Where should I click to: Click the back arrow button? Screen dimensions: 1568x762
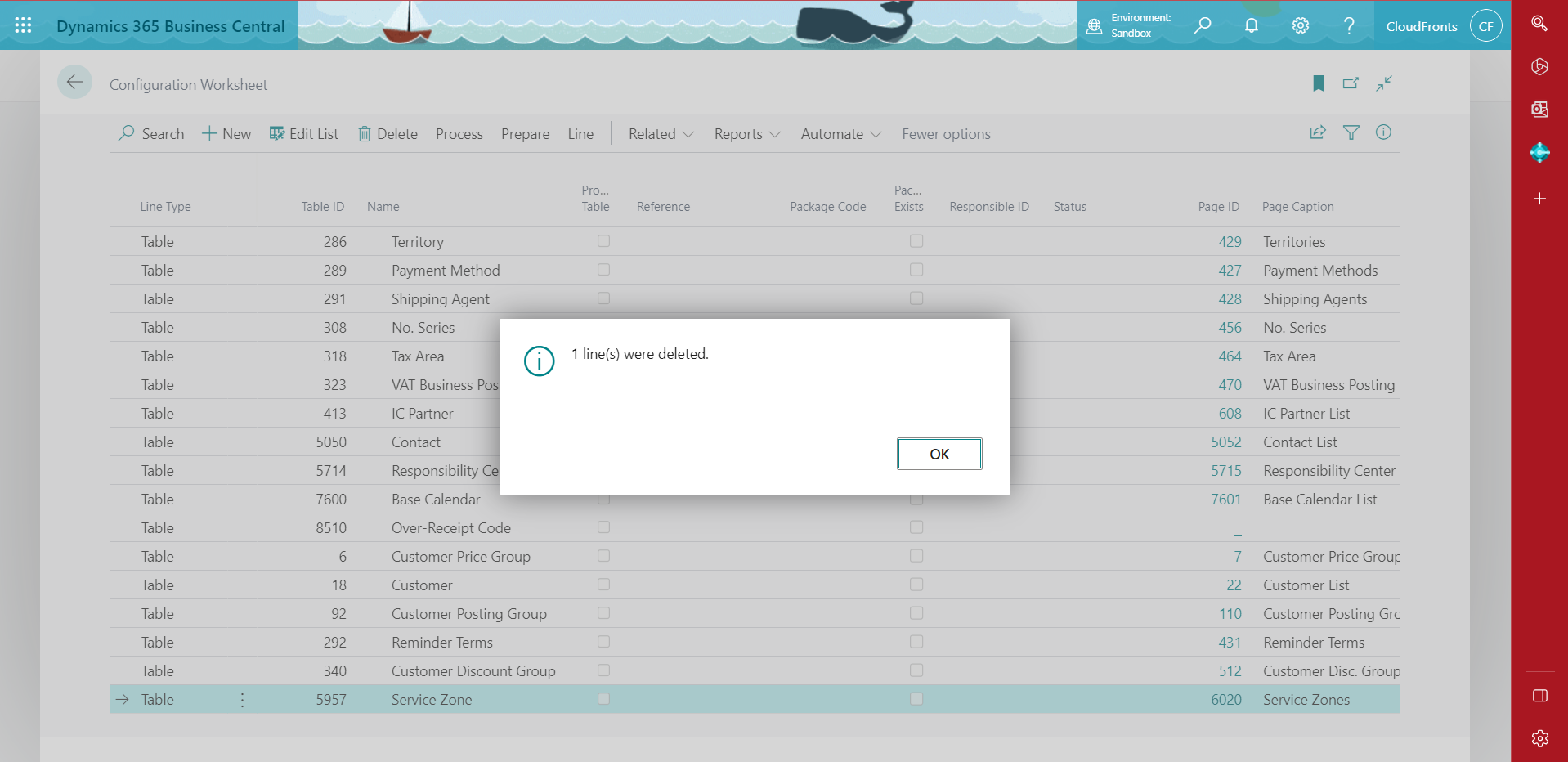pyautogui.click(x=74, y=83)
